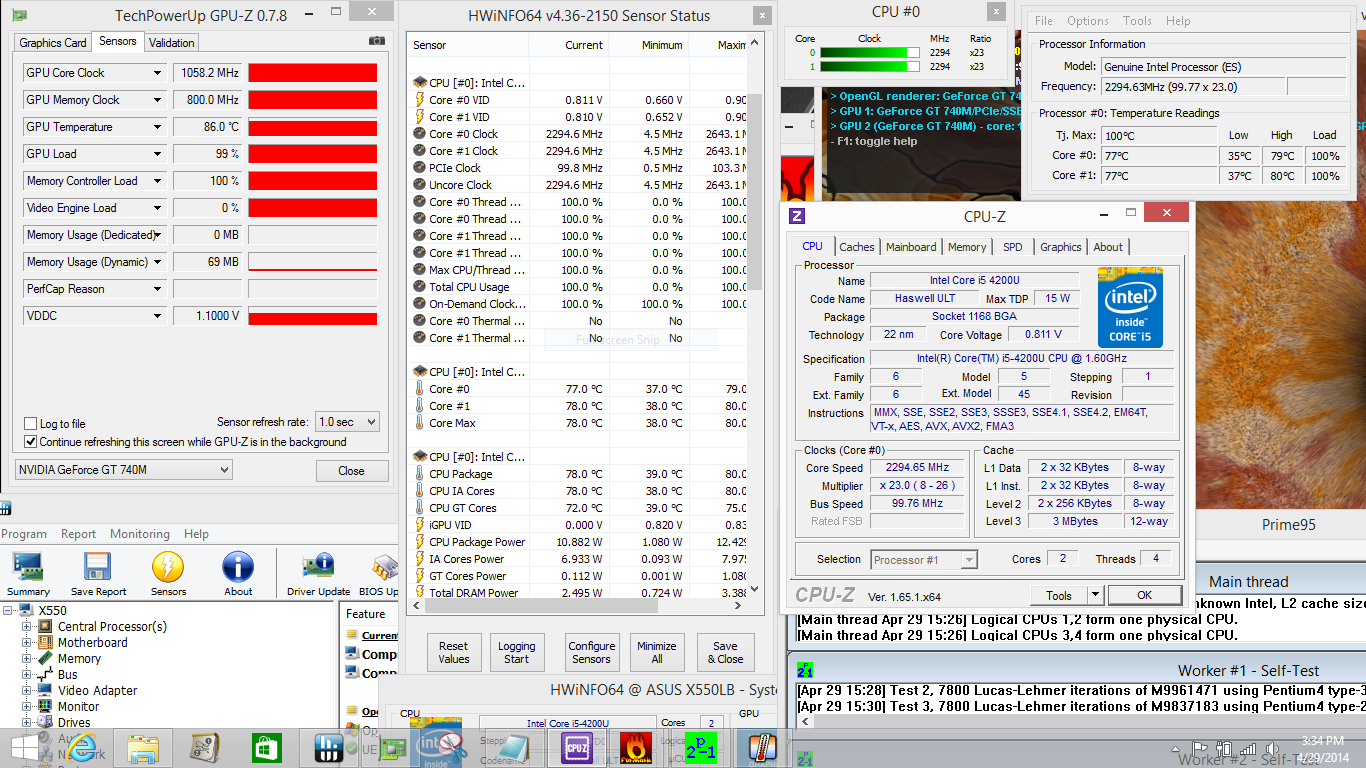Toggle Continue refreshing in background checkbox
Viewport: 1366px width, 768px height.
point(31,441)
